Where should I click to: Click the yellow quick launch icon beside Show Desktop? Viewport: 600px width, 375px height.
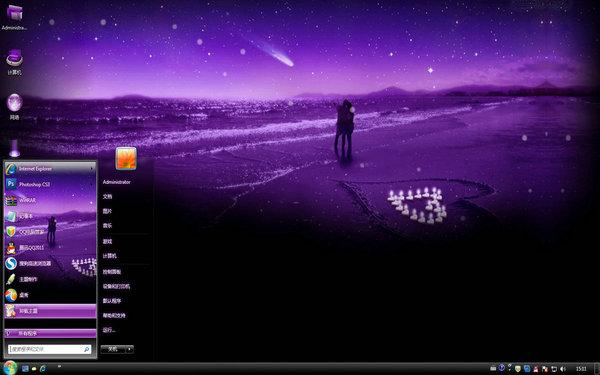[x=34, y=368]
